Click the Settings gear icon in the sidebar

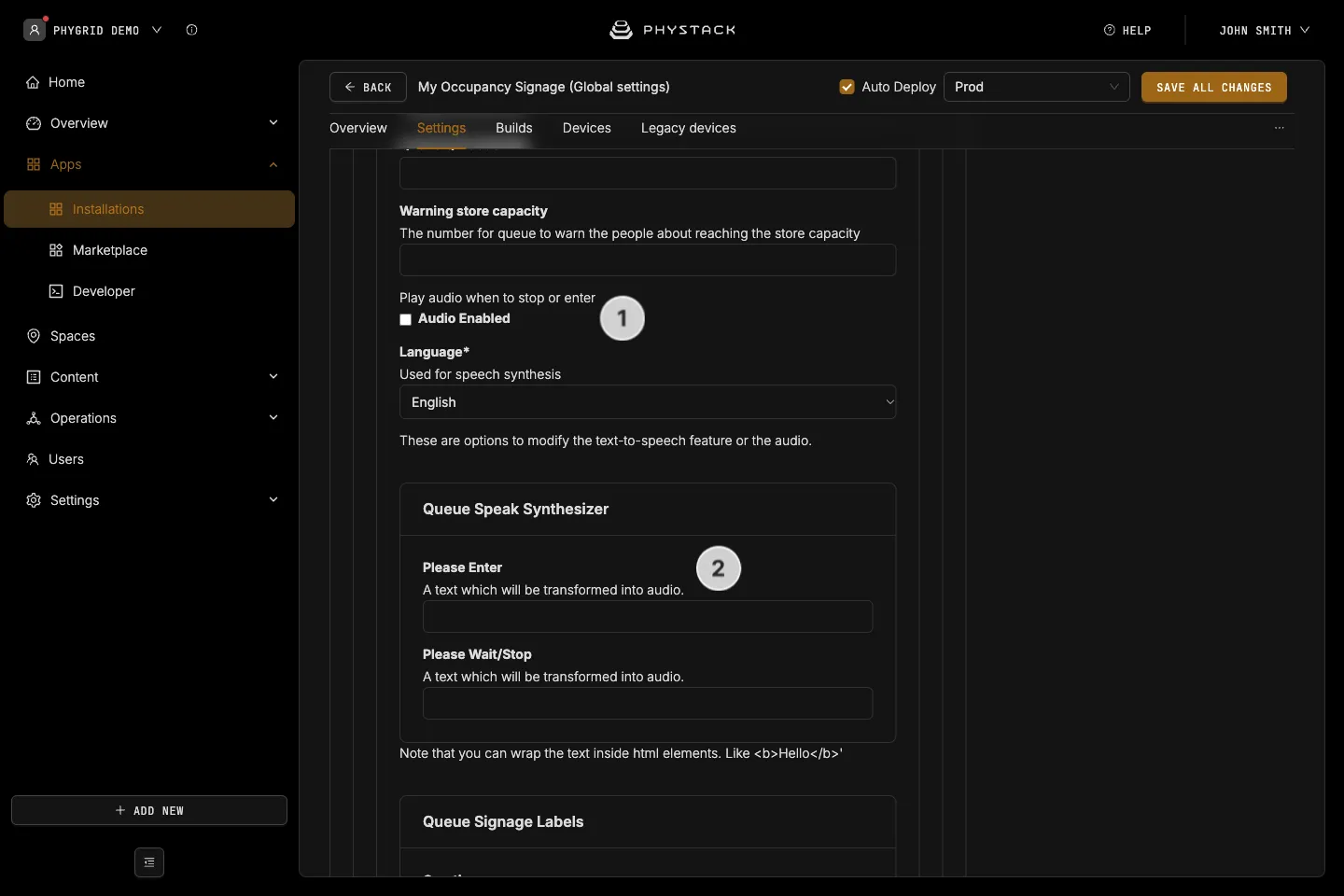pyautogui.click(x=34, y=500)
